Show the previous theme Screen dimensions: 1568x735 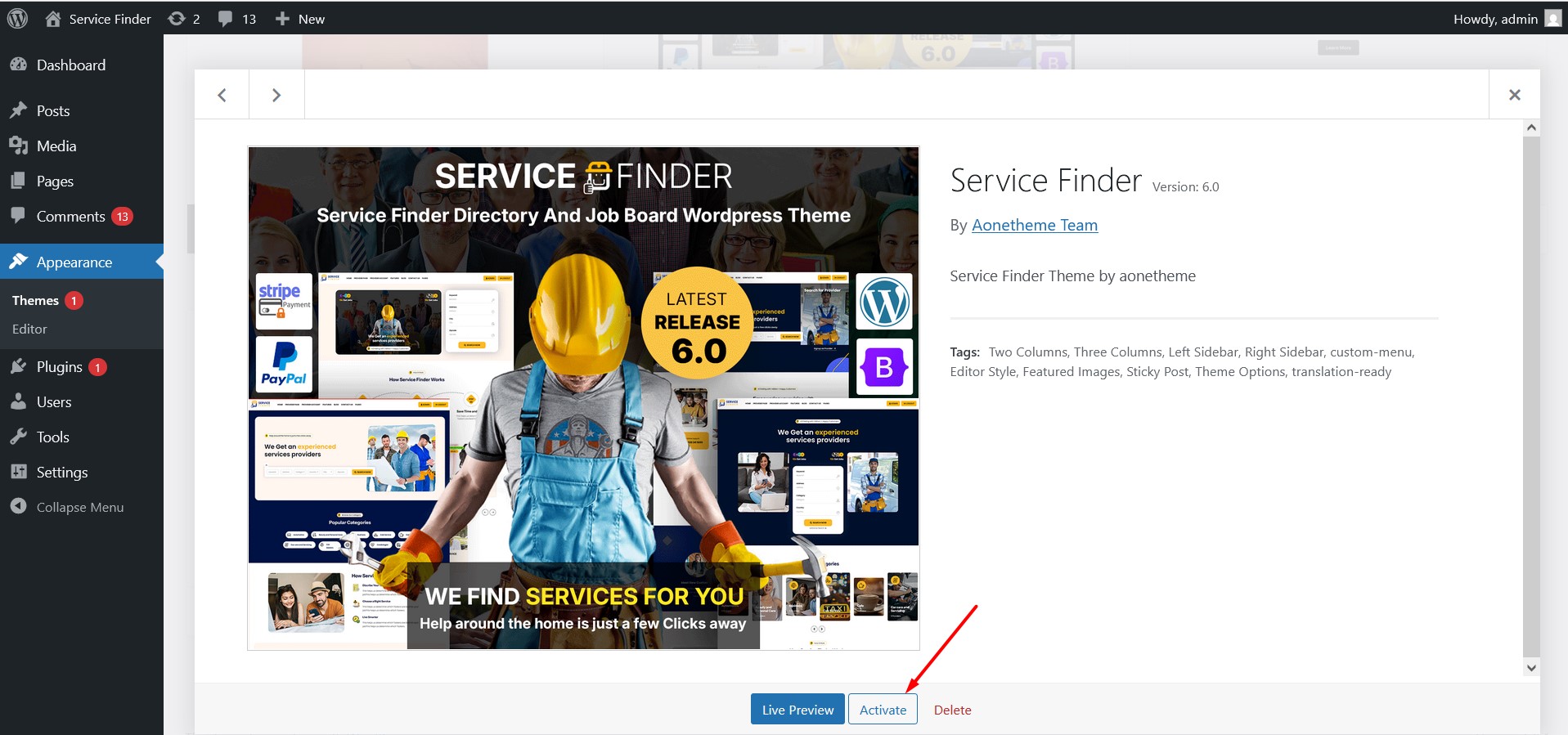(222, 95)
